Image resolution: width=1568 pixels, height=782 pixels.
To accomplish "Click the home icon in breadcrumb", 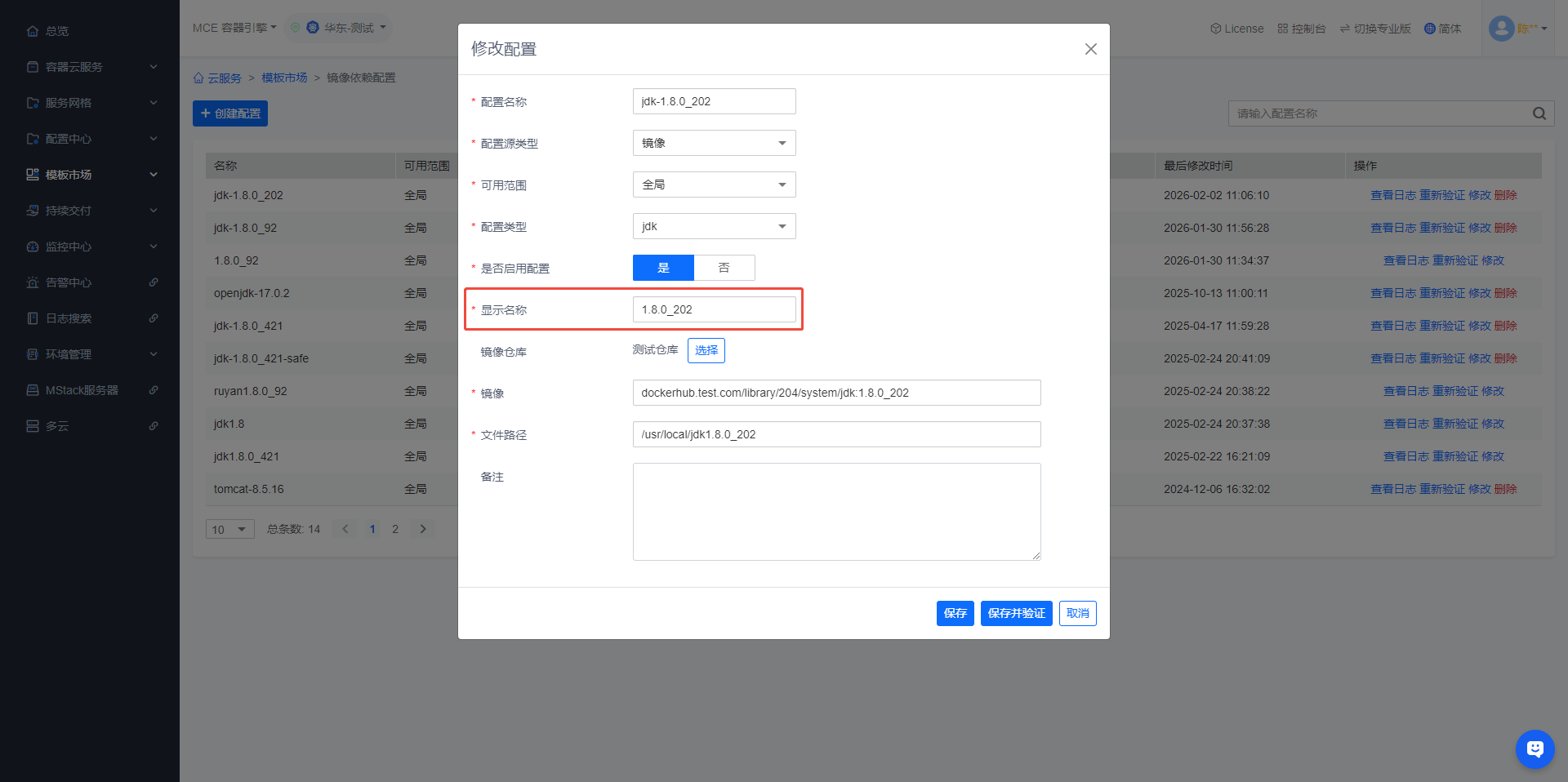I will [198, 78].
